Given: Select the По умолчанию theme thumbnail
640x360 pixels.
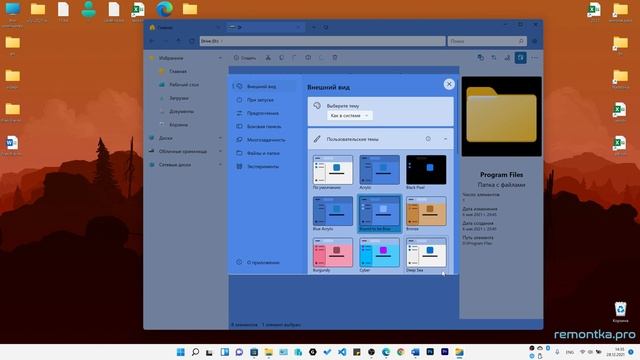Looking at the screenshot, I should point(333,170).
